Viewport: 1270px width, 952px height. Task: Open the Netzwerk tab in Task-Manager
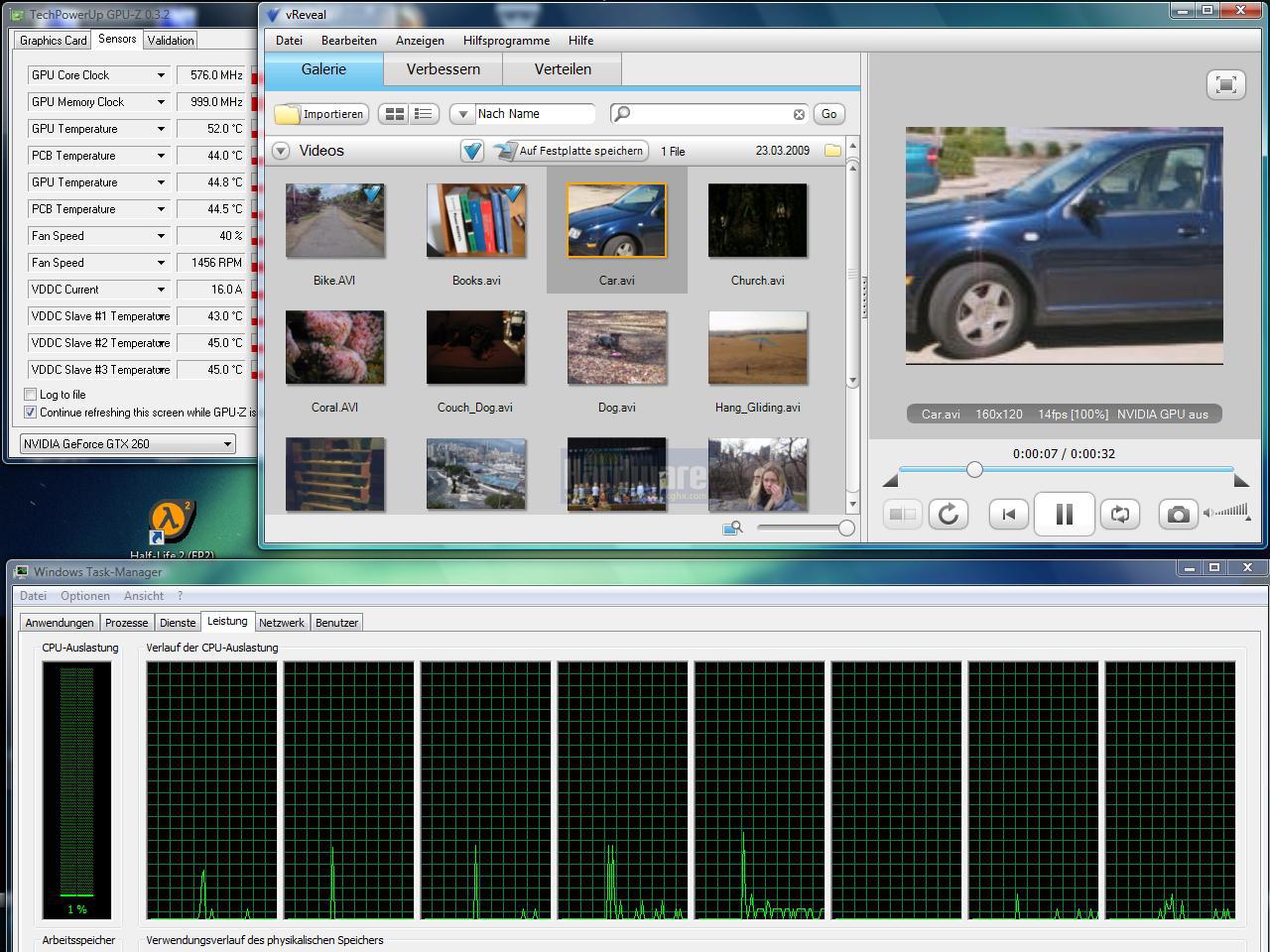click(x=282, y=623)
